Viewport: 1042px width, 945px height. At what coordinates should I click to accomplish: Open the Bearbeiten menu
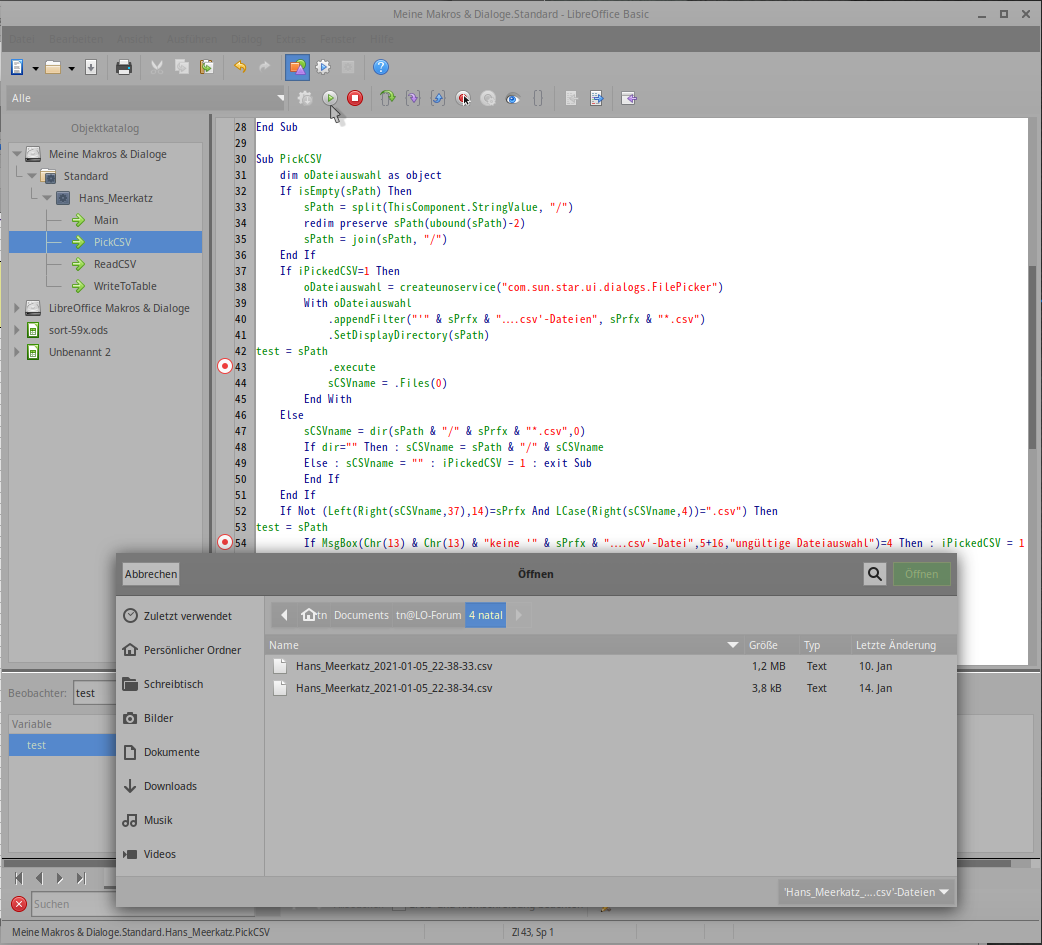coord(76,39)
